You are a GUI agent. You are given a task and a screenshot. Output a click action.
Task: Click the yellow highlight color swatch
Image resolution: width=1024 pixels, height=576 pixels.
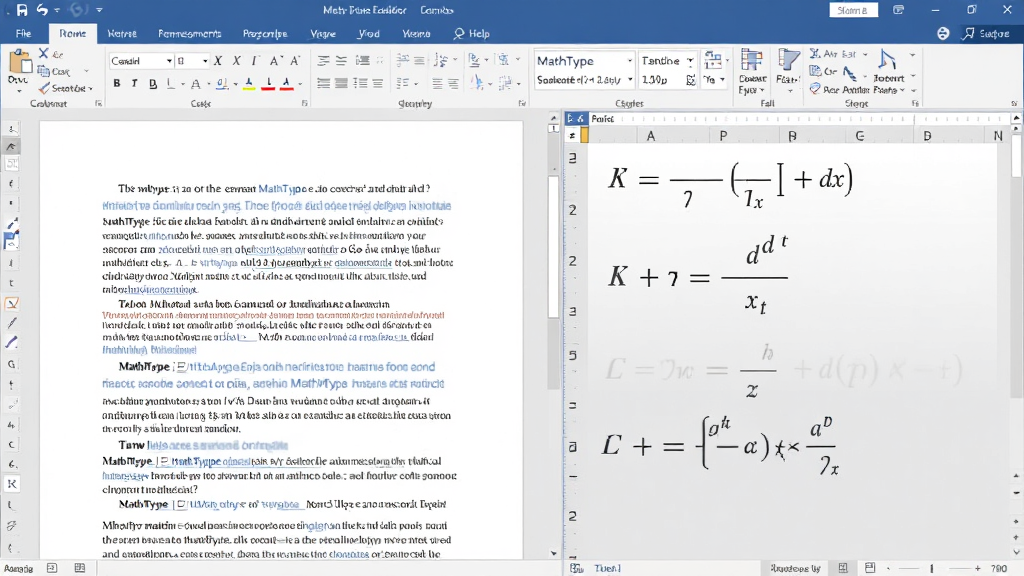249,84
